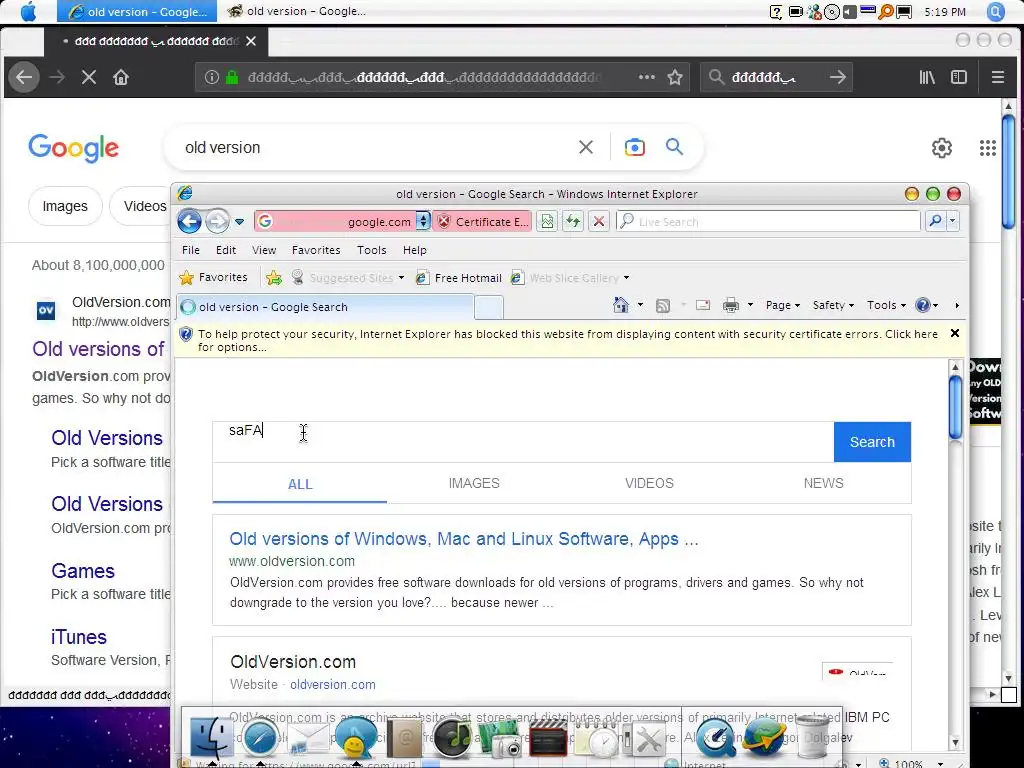Stop loading in Firefox window
The image size is (1024, 768).
coord(89,77)
